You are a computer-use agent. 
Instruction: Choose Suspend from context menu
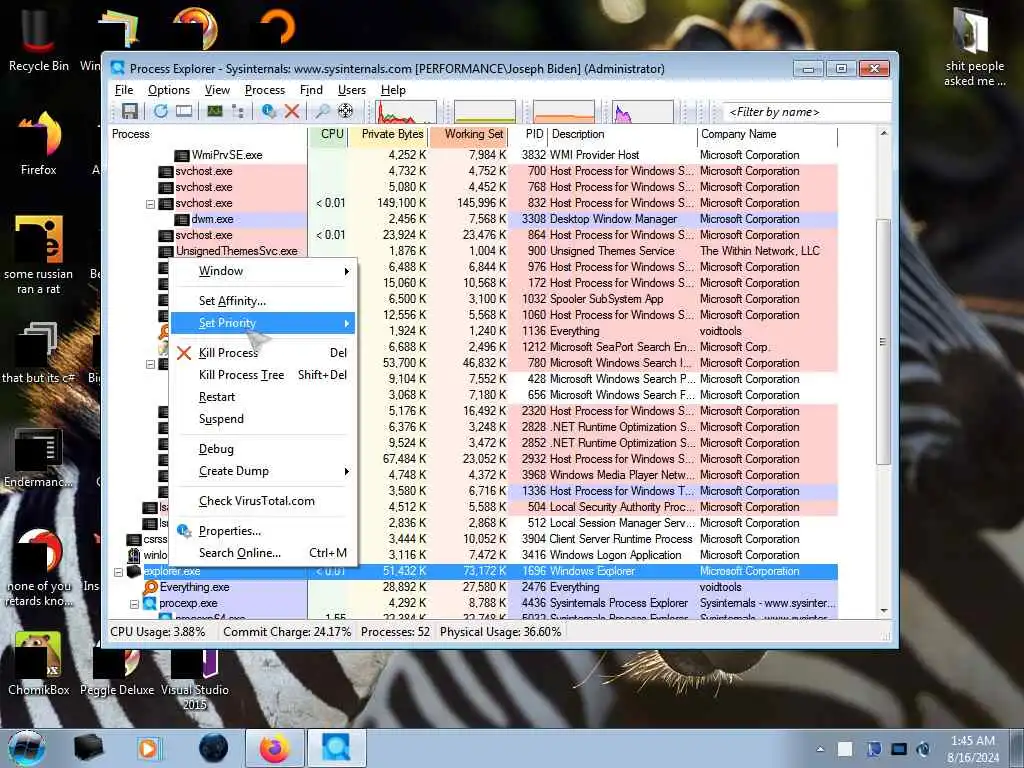click(263, 419)
